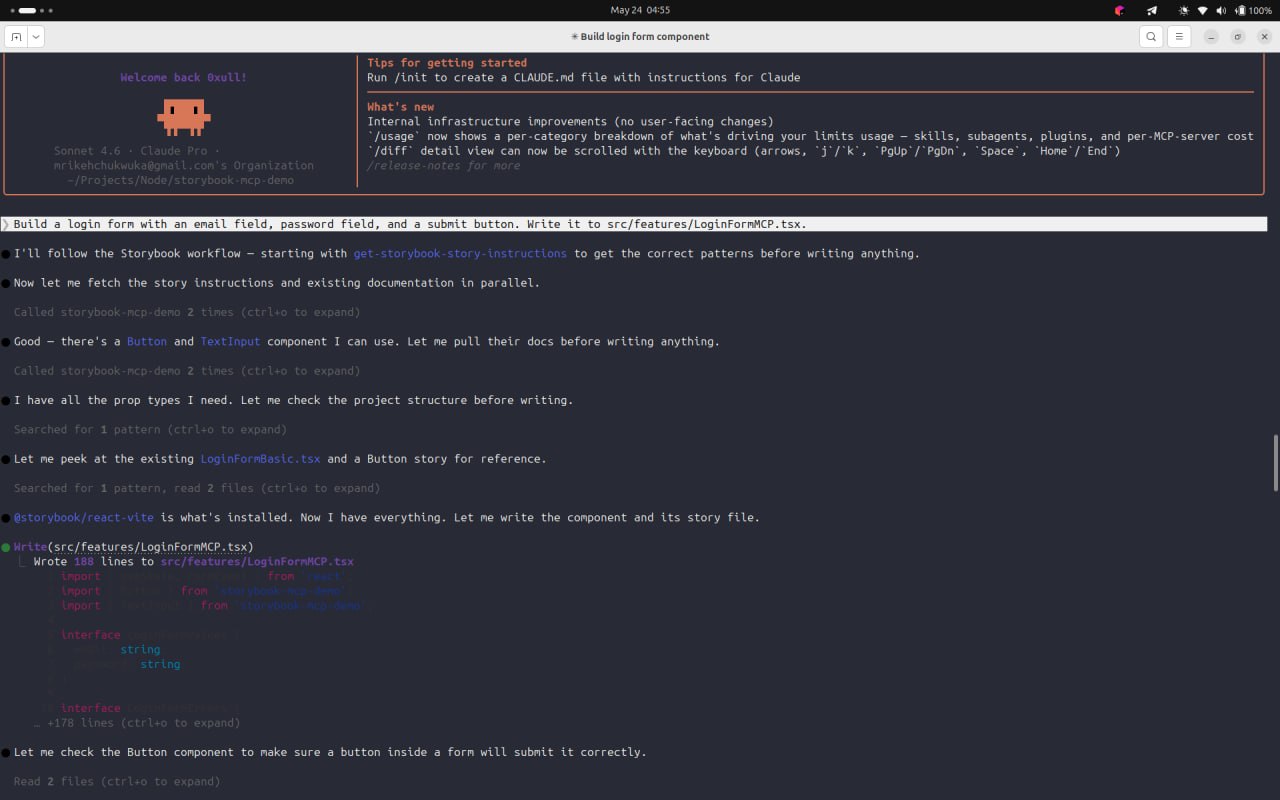Expand the 'Searched for 1 pattern (ctrl+o to expand)' row
The width and height of the screenshot is (1280, 800).
[150, 429]
